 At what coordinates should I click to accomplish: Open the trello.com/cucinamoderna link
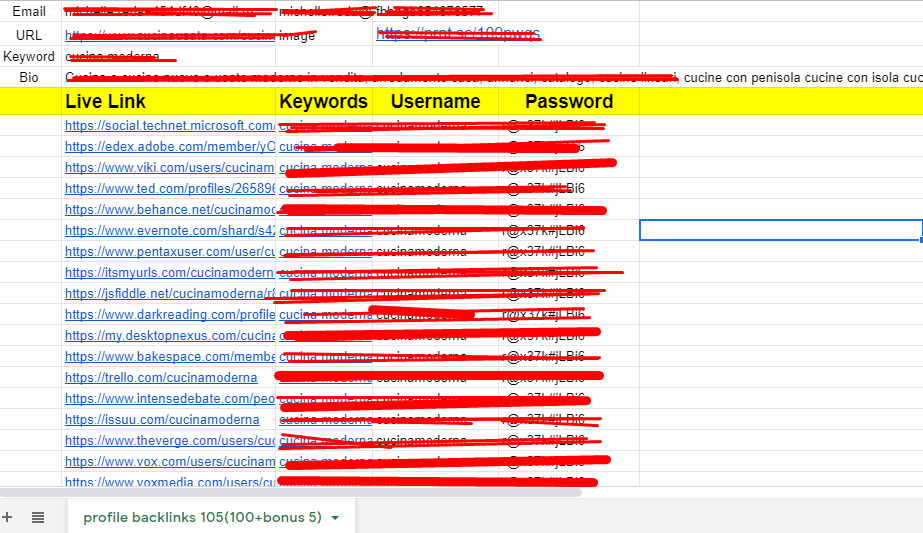coord(161,378)
